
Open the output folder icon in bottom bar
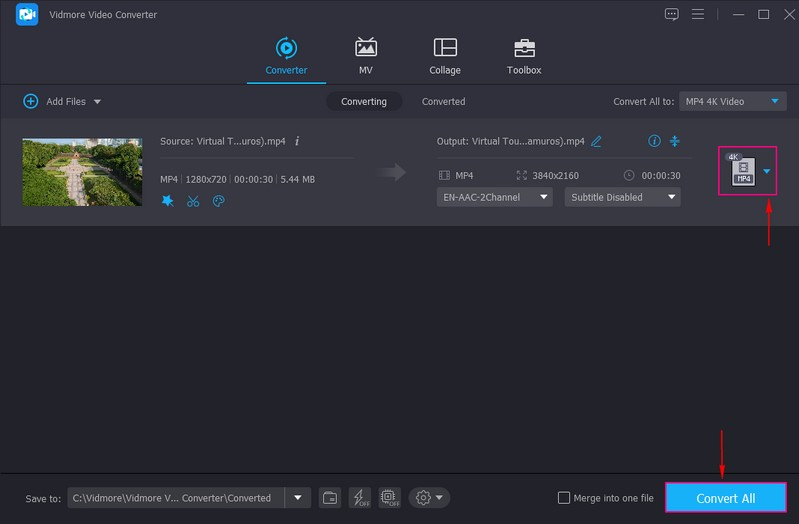pyautogui.click(x=330, y=498)
